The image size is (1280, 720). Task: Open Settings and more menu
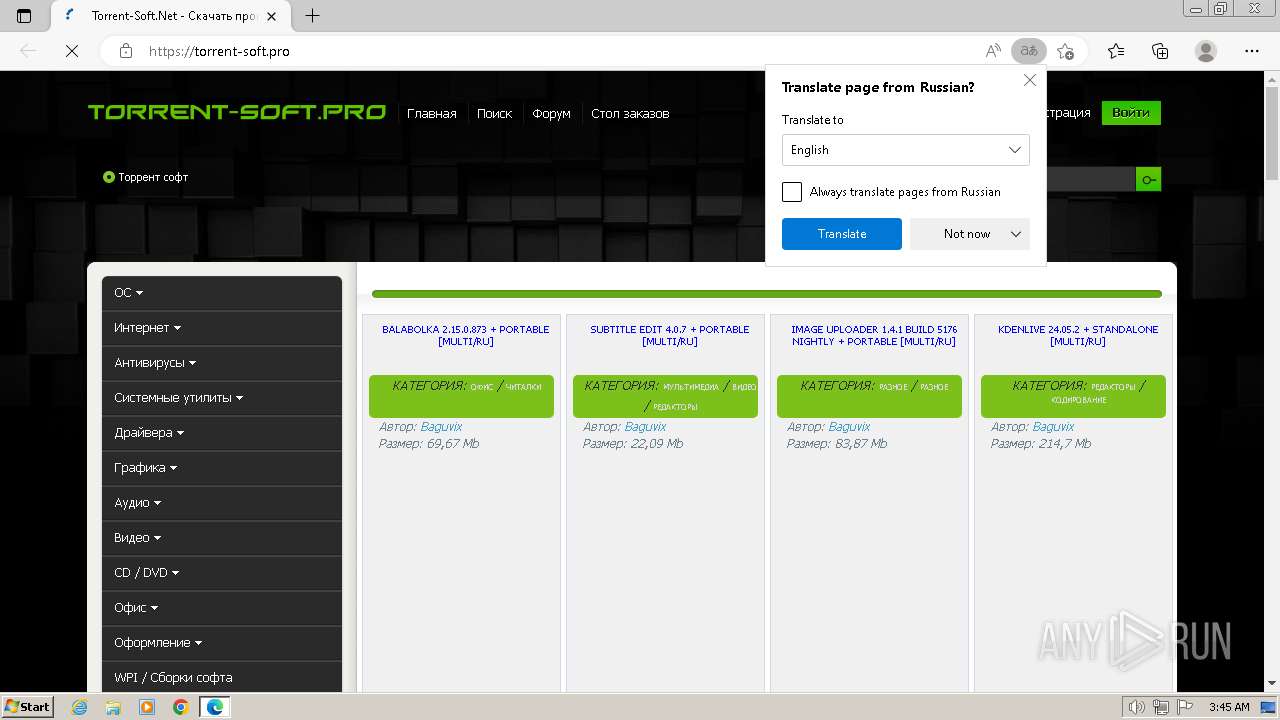[1251, 51]
